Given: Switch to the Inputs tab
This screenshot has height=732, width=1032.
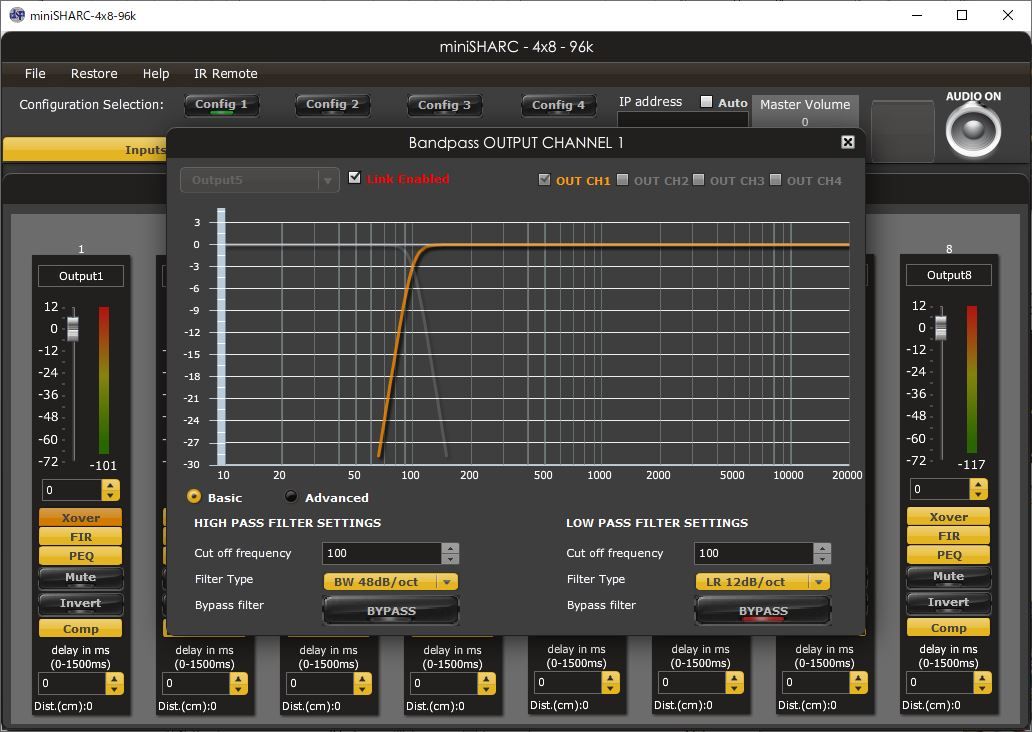Looking at the screenshot, I should (86, 149).
